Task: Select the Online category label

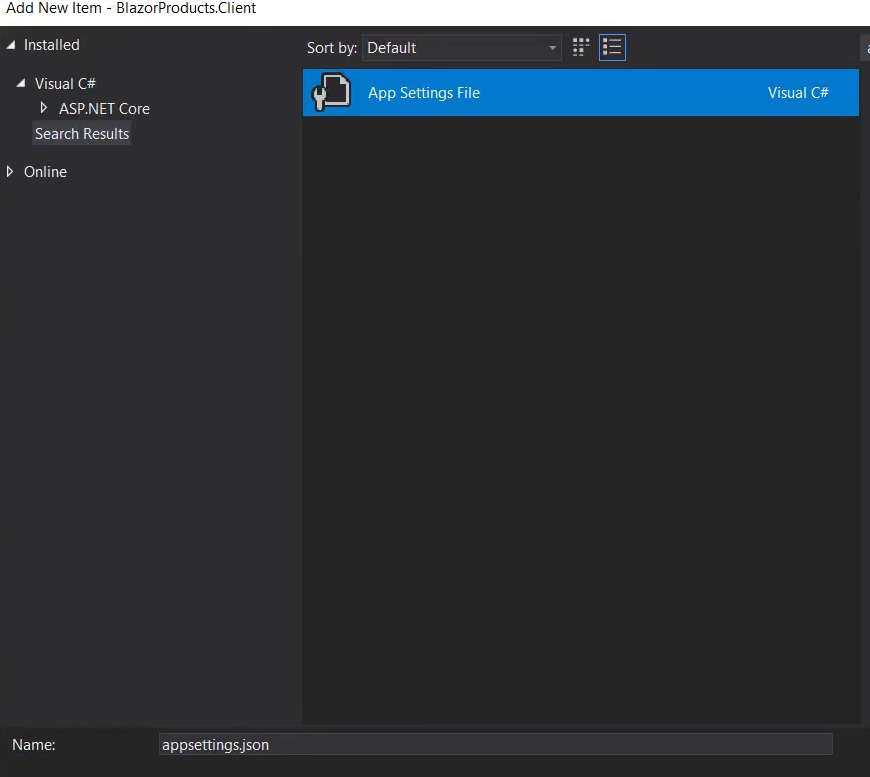Action: coord(45,172)
